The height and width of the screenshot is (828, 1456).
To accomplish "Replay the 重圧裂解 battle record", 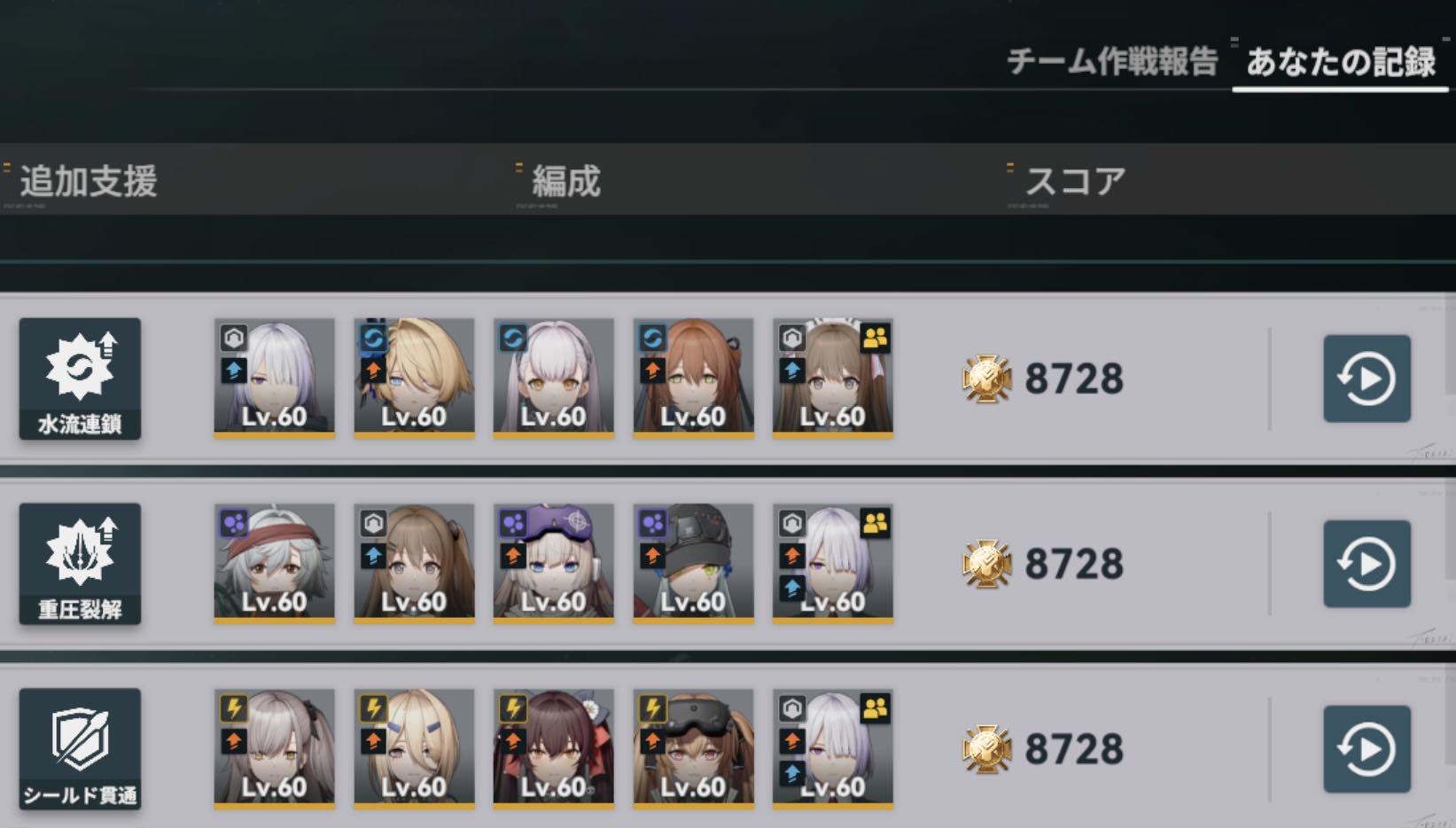I will click(1366, 564).
